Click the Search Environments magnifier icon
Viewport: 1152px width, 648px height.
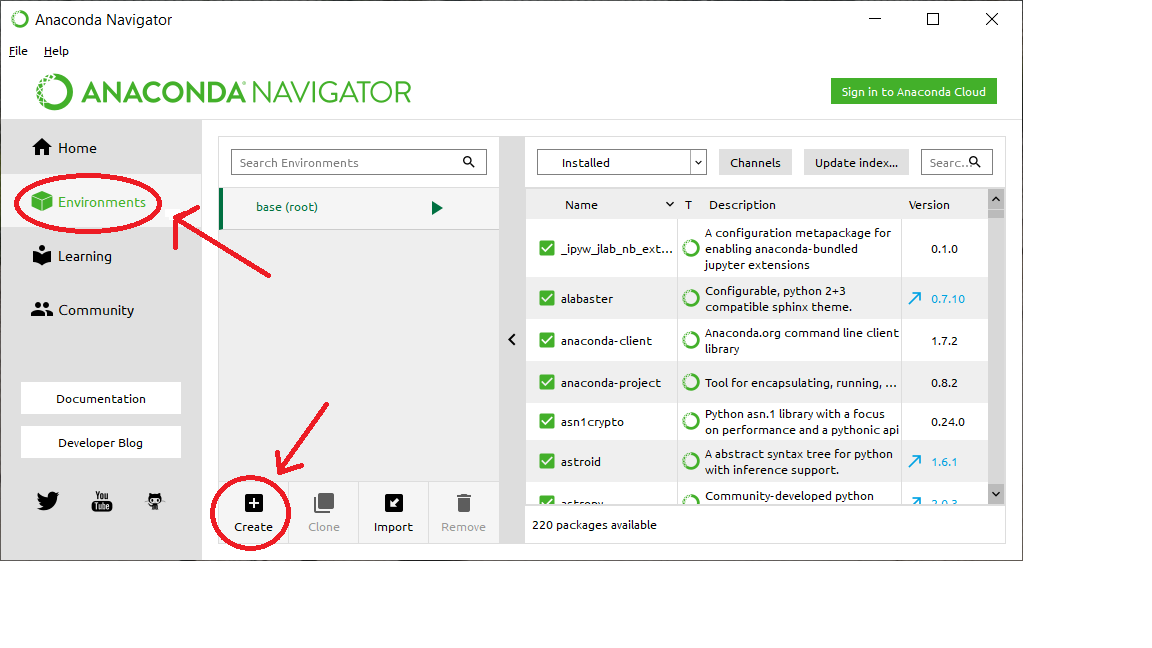[x=469, y=162]
